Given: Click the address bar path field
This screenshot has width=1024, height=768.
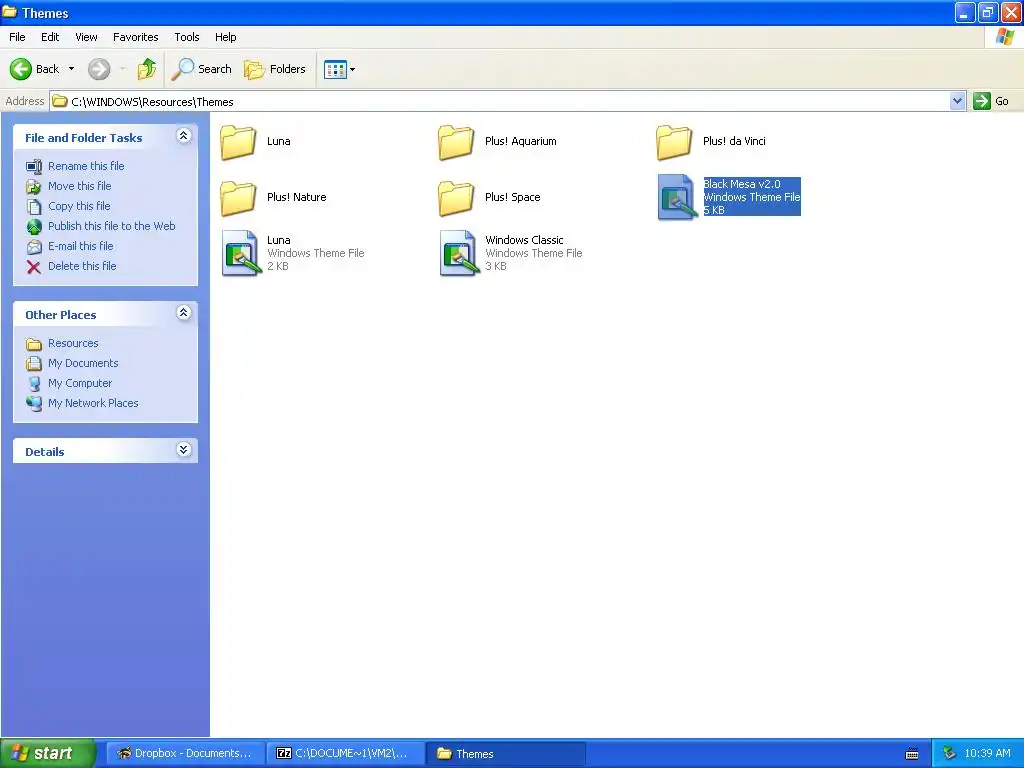Looking at the screenshot, I should 500,102.
